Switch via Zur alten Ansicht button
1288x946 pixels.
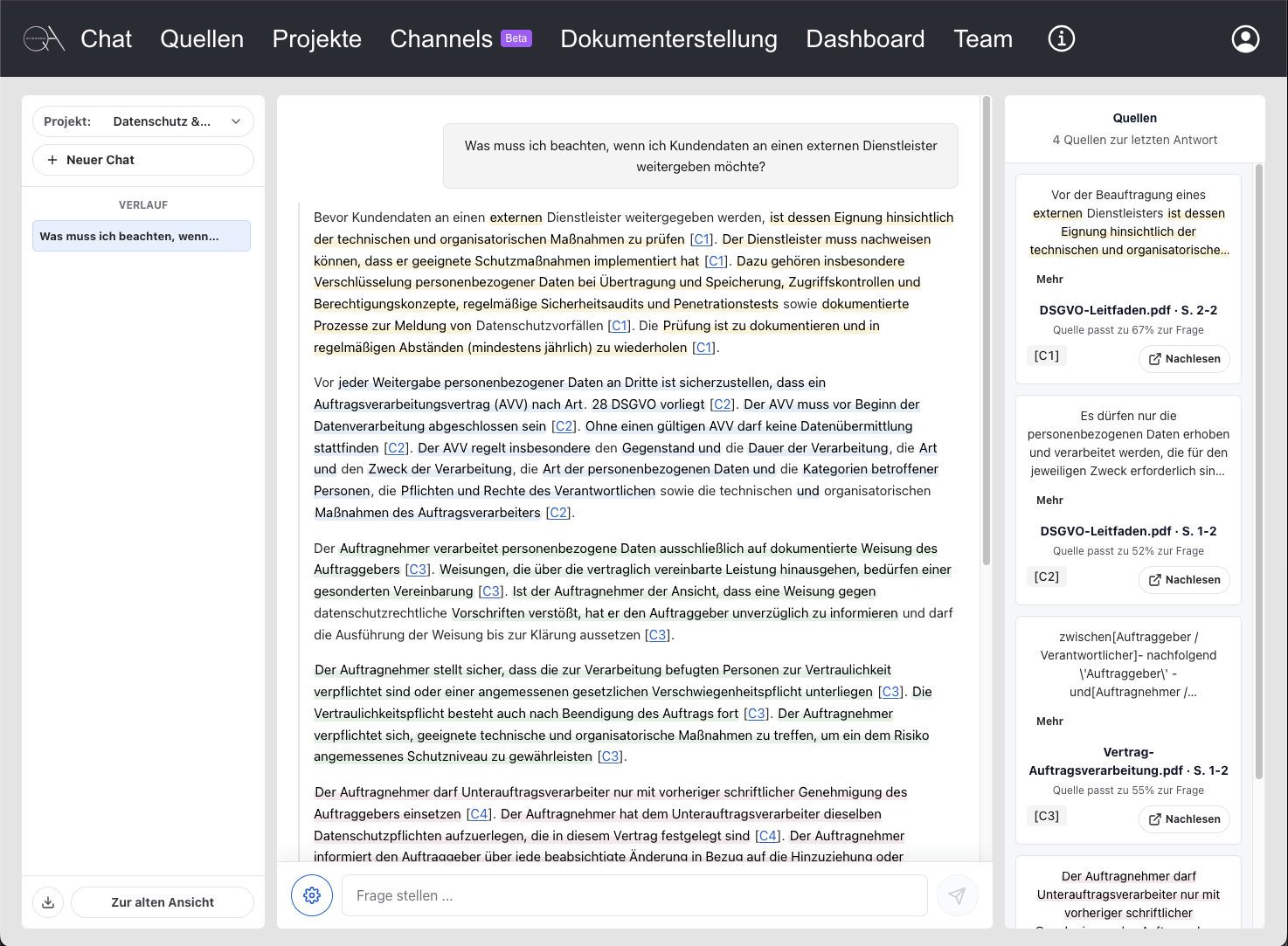tap(163, 902)
